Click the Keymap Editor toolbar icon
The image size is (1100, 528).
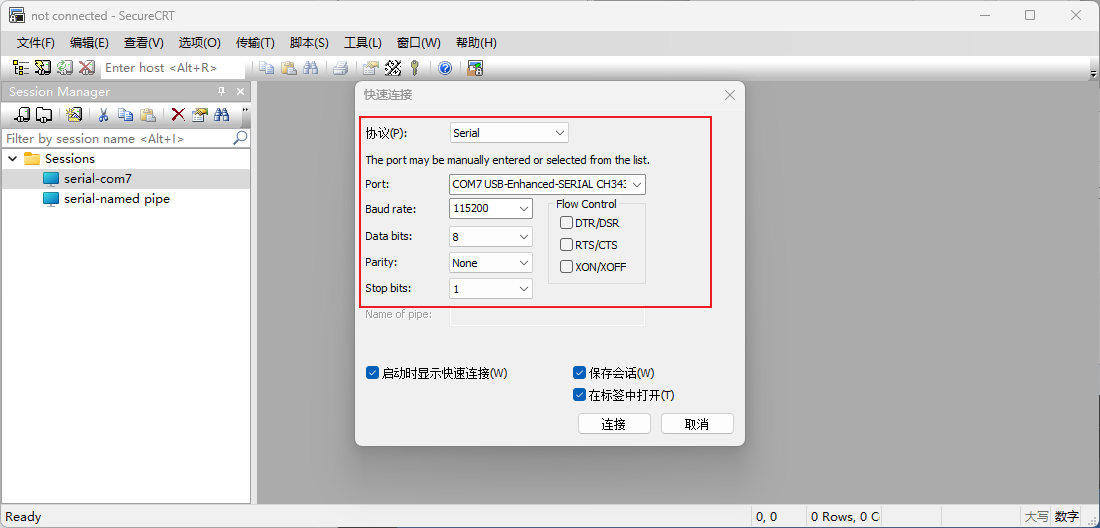pos(393,68)
